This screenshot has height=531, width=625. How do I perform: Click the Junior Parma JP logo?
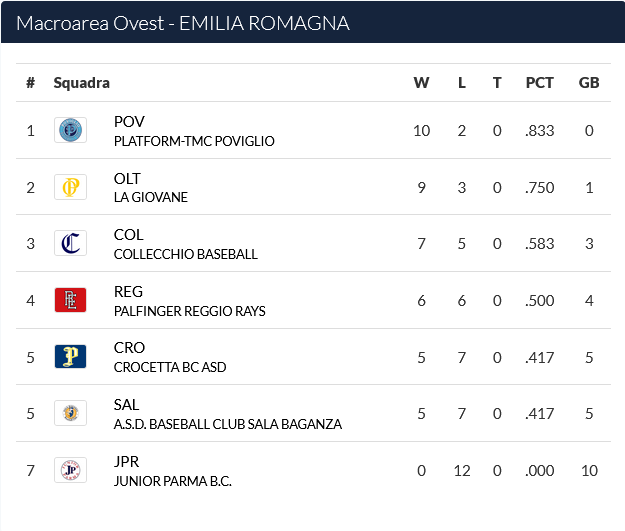(71, 470)
